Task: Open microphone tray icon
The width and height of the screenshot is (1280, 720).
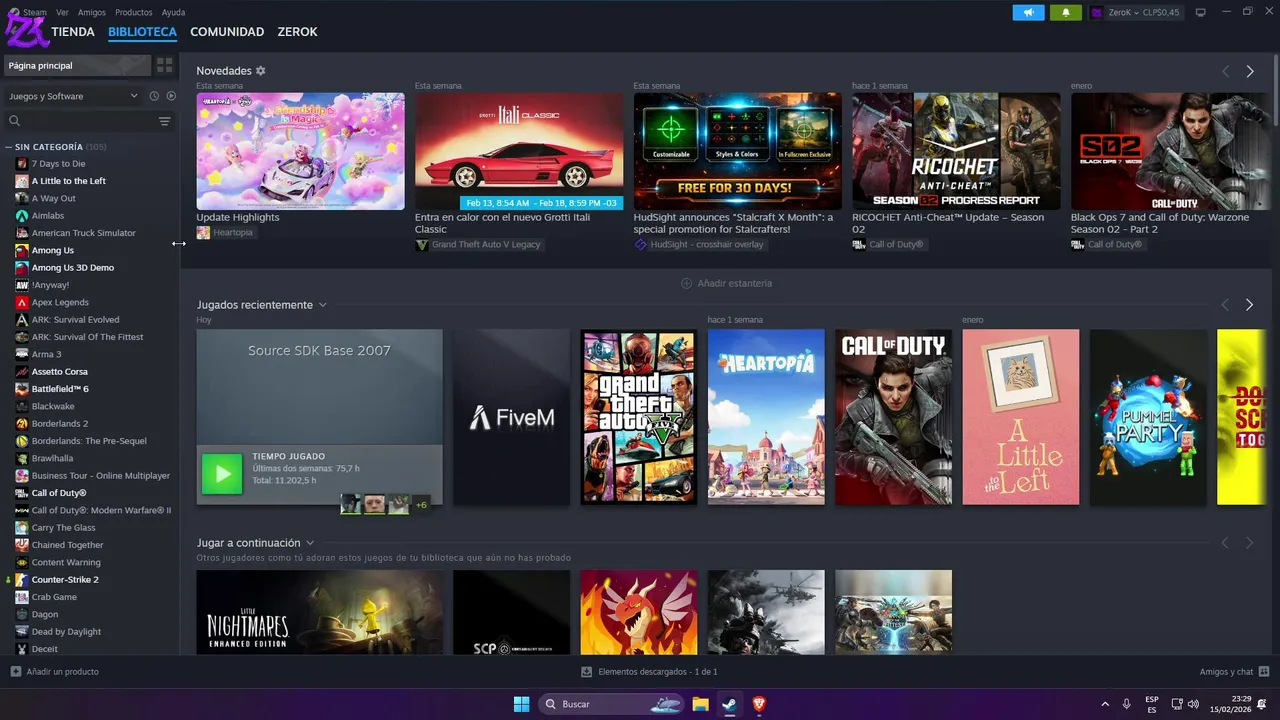Action: click(x=1127, y=704)
